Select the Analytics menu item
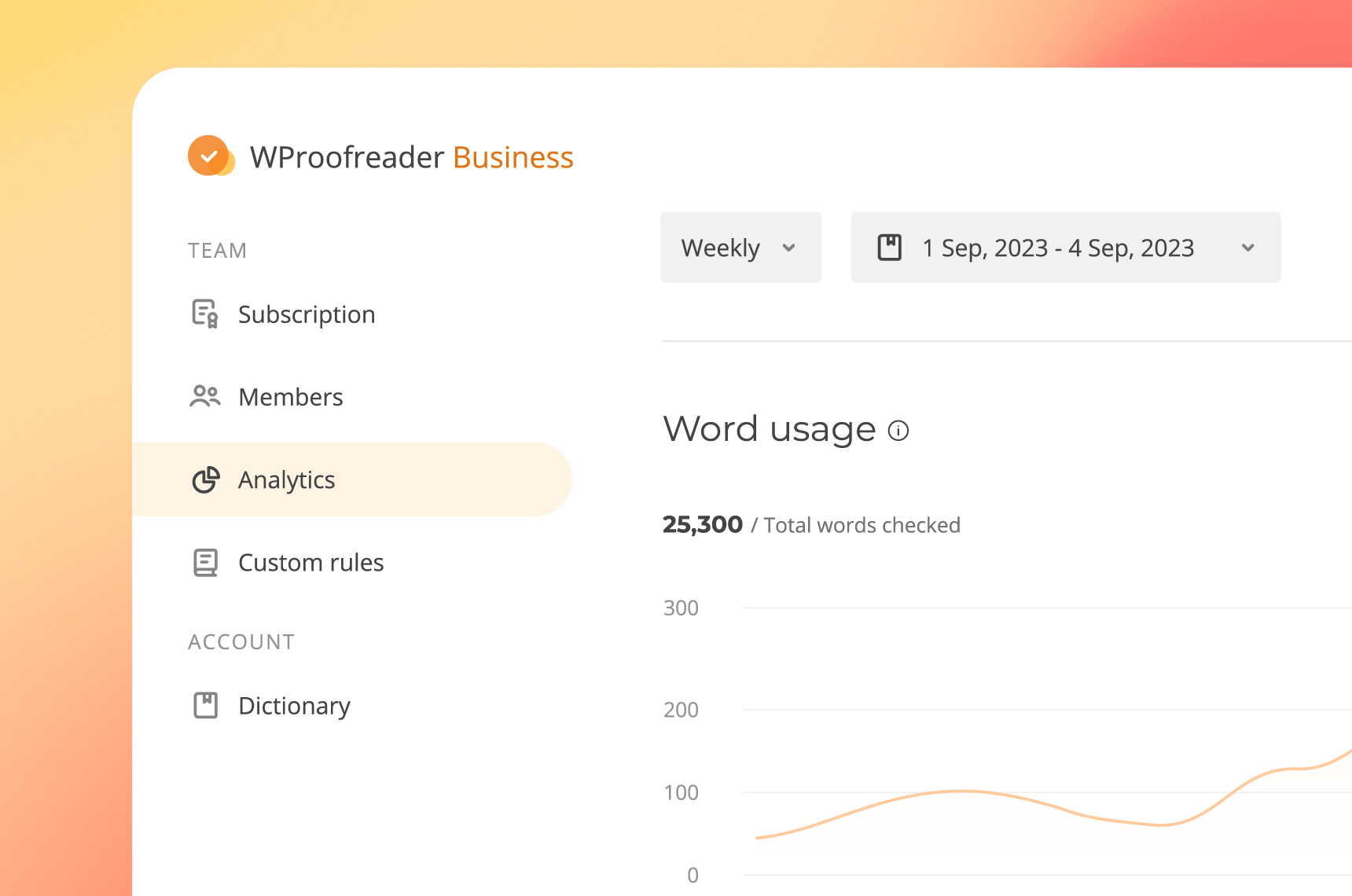 [352, 479]
